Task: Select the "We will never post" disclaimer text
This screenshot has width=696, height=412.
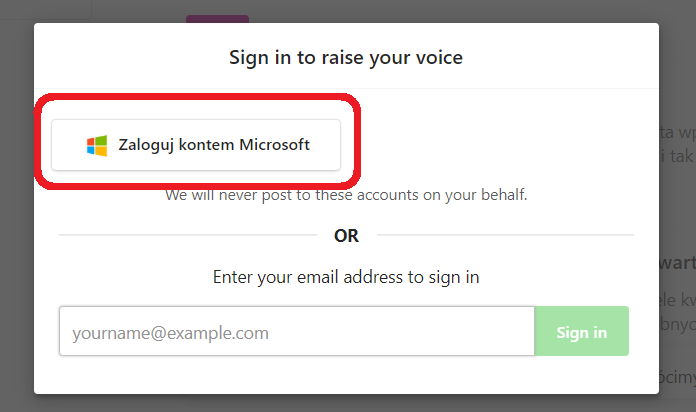Action: pos(346,195)
